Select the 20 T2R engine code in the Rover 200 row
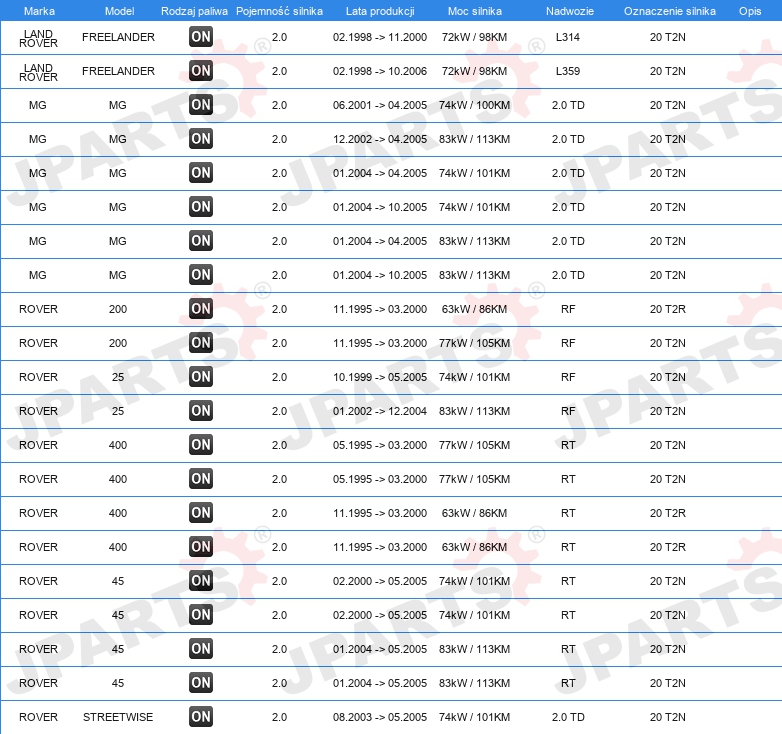Screen dimensions: 782x734 tap(667, 309)
